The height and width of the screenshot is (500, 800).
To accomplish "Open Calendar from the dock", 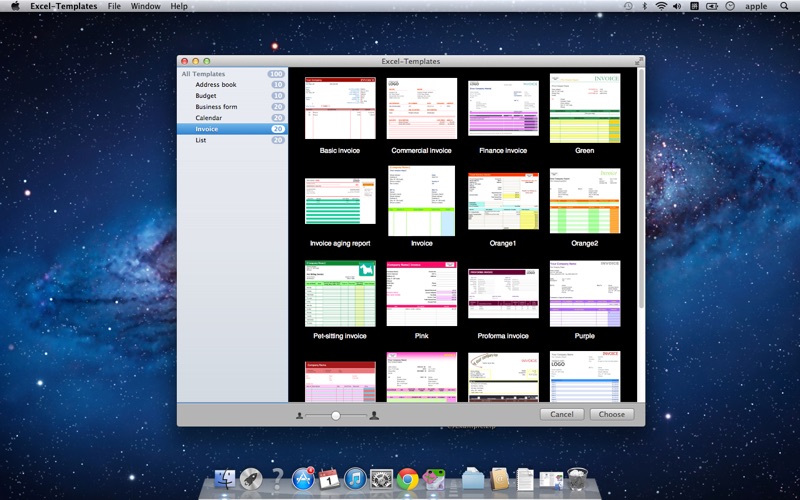I will point(329,480).
